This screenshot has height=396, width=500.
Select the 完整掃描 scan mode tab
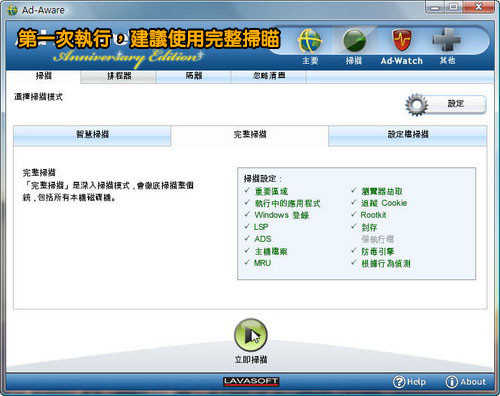pyautogui.click(x=250, y=135)
